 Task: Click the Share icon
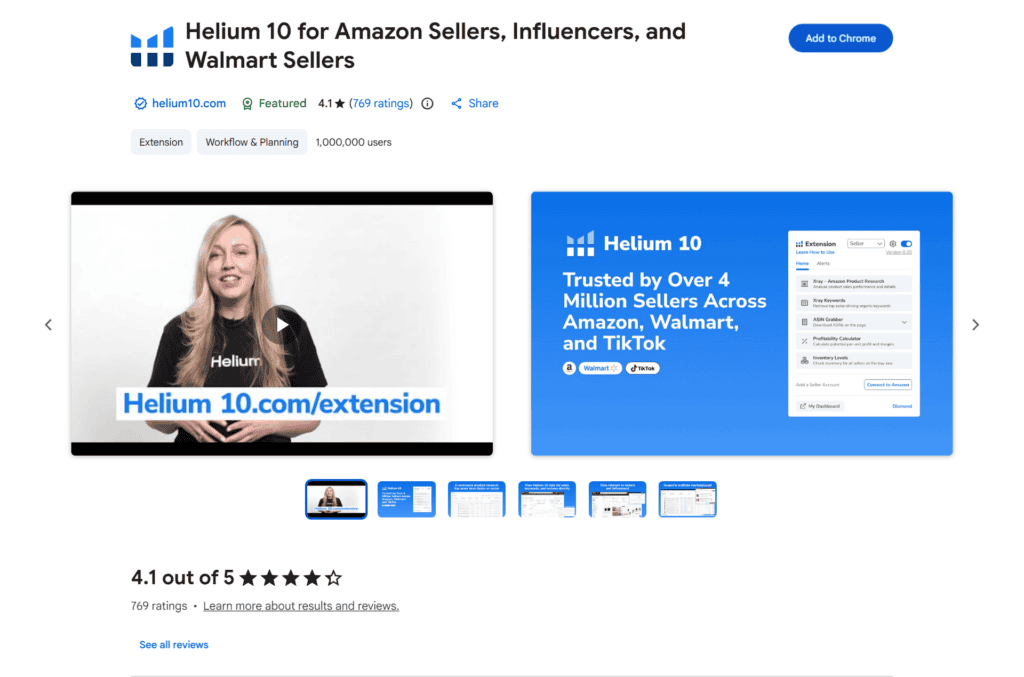coord(456,103)
